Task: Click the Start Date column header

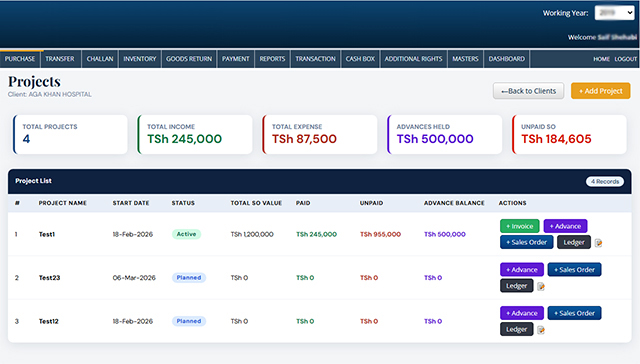Action: (131, 203)
